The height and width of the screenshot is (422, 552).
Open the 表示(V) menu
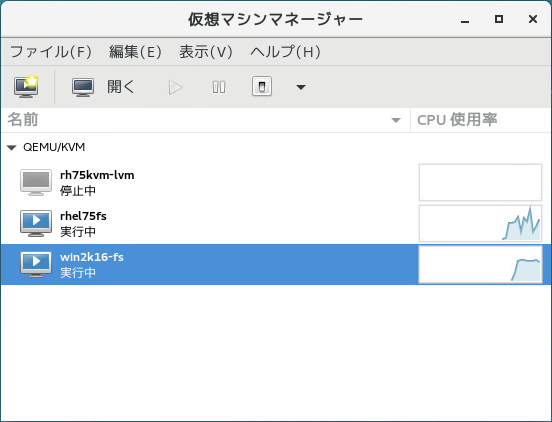[x=206, y=52]
